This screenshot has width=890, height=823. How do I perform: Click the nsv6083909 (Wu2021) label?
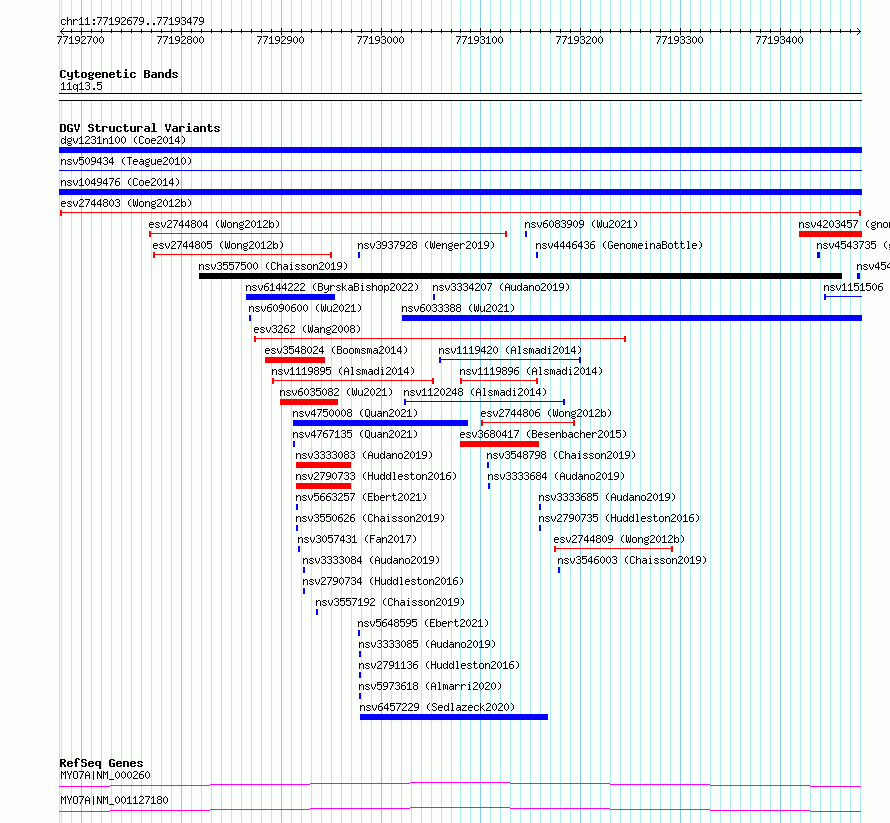coord(581,224)
